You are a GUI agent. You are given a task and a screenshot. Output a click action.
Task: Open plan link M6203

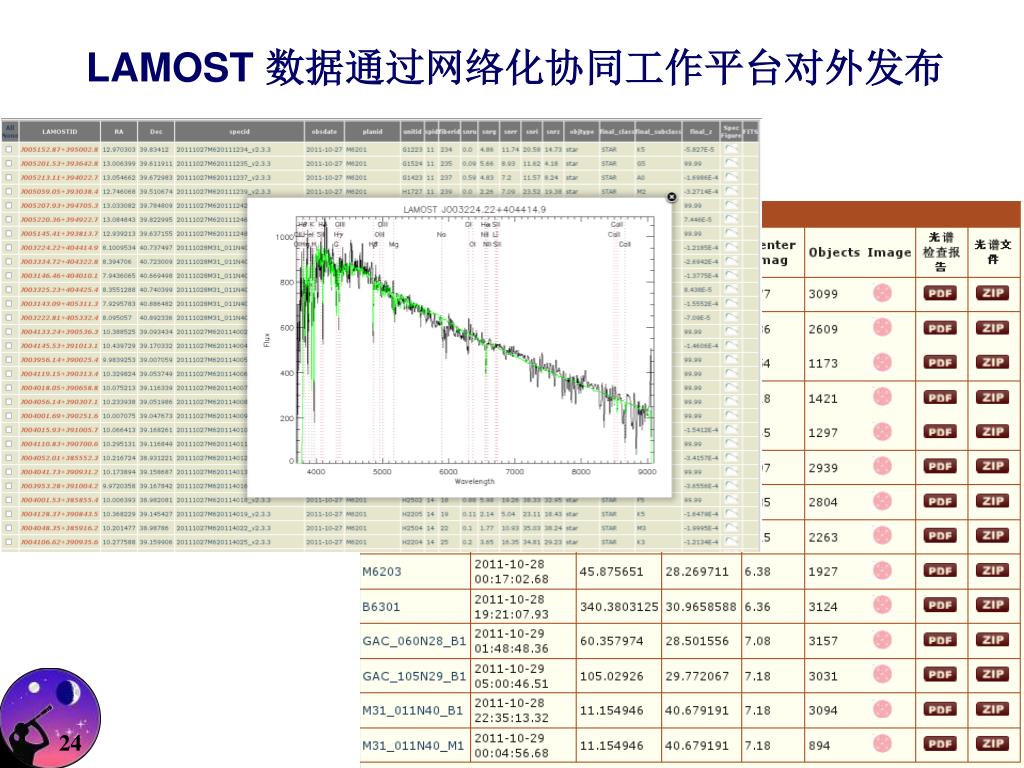click(381, 571)
